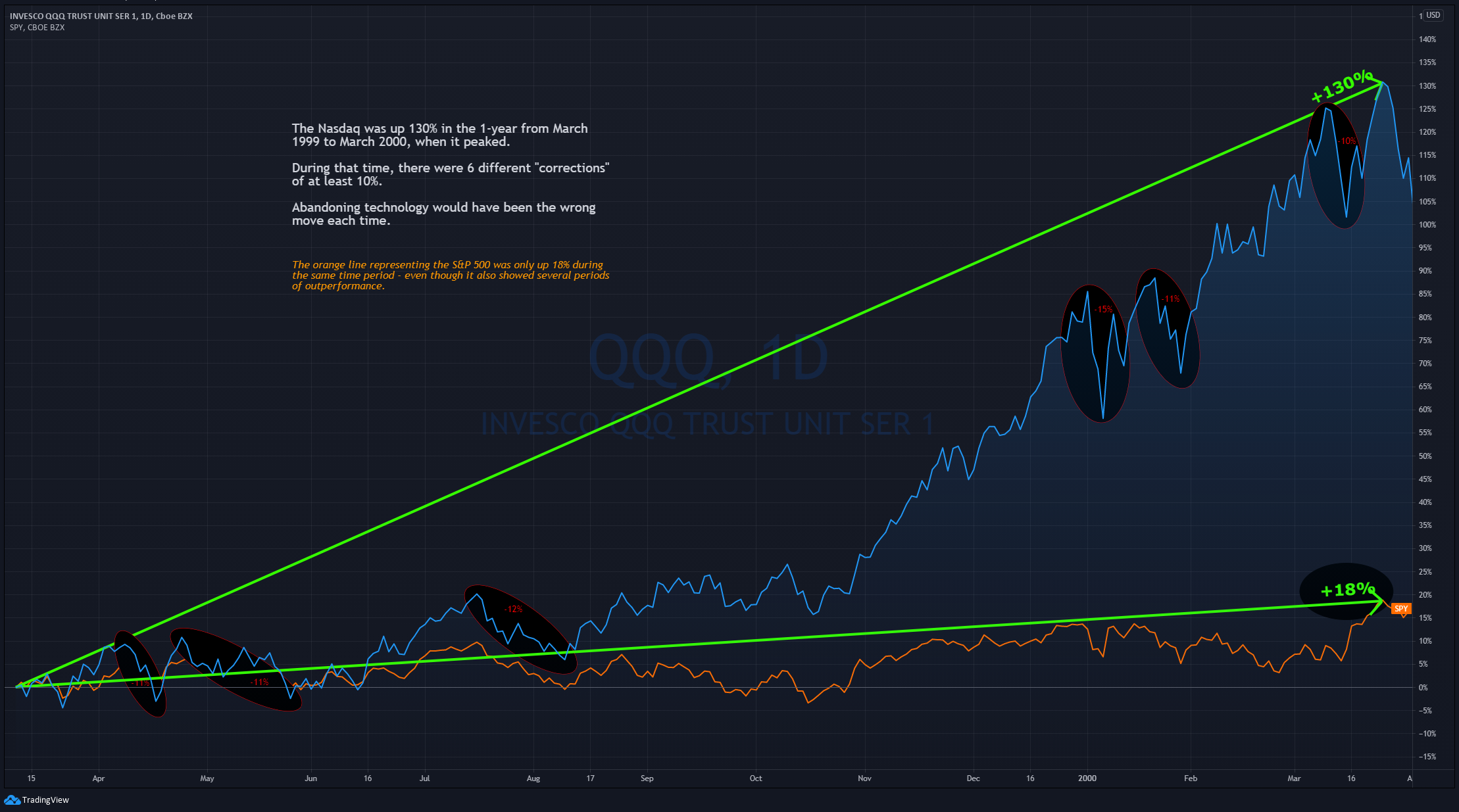The height and width of the screenshot is (812, 1459).
Task: Click the 135% price axis label
Action: pyautogui.click(x=1427, y=62)
